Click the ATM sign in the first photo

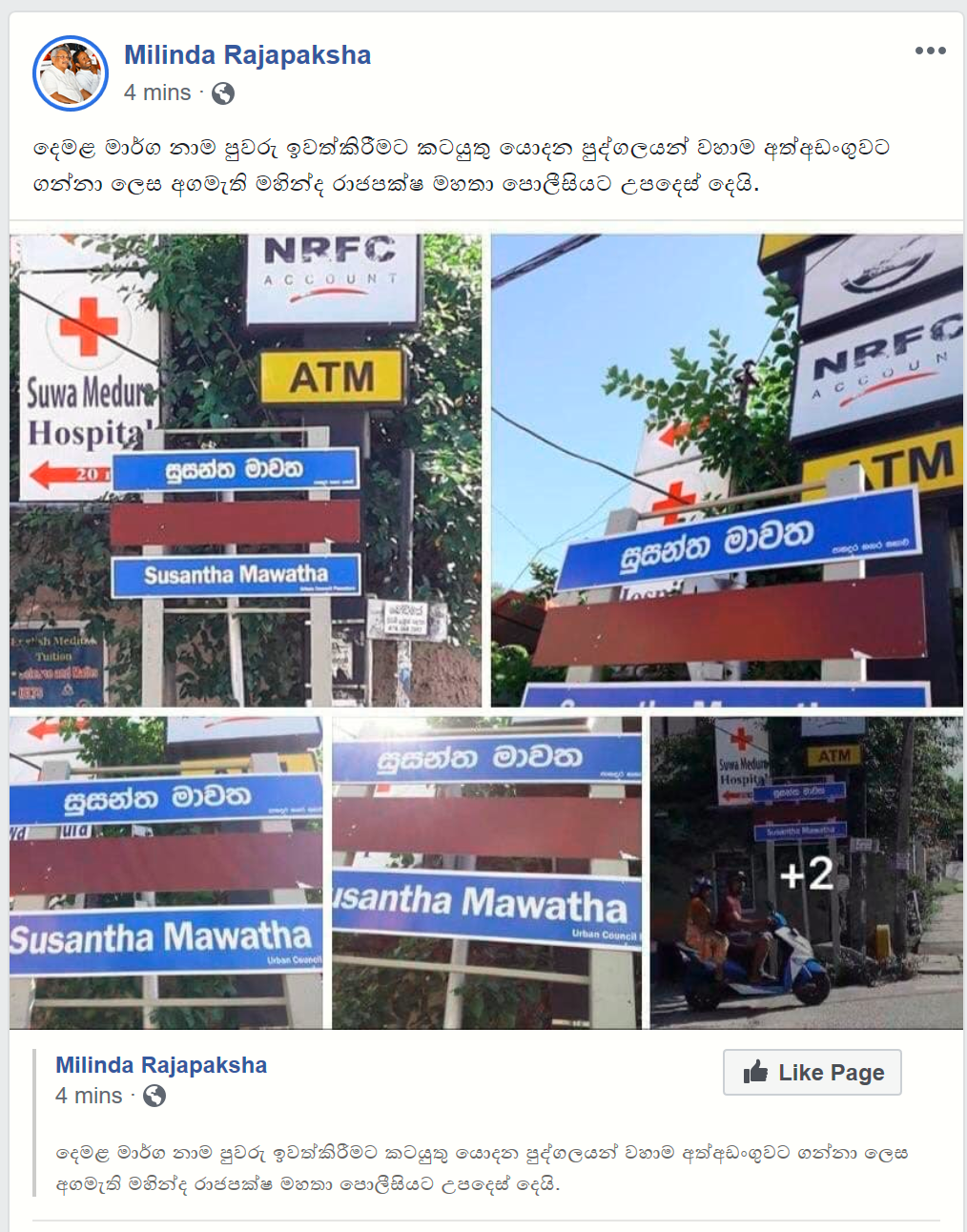tap(332, 377)
